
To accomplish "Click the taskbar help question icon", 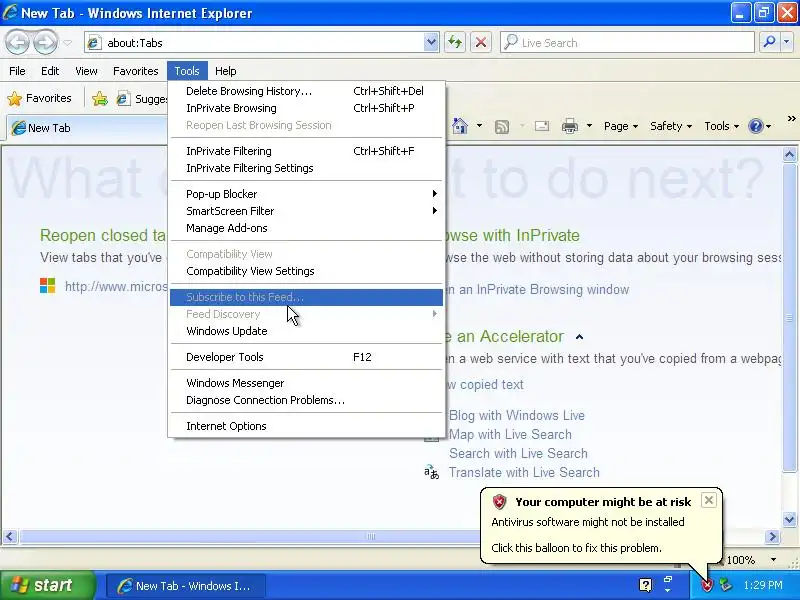I will [645, 585].
